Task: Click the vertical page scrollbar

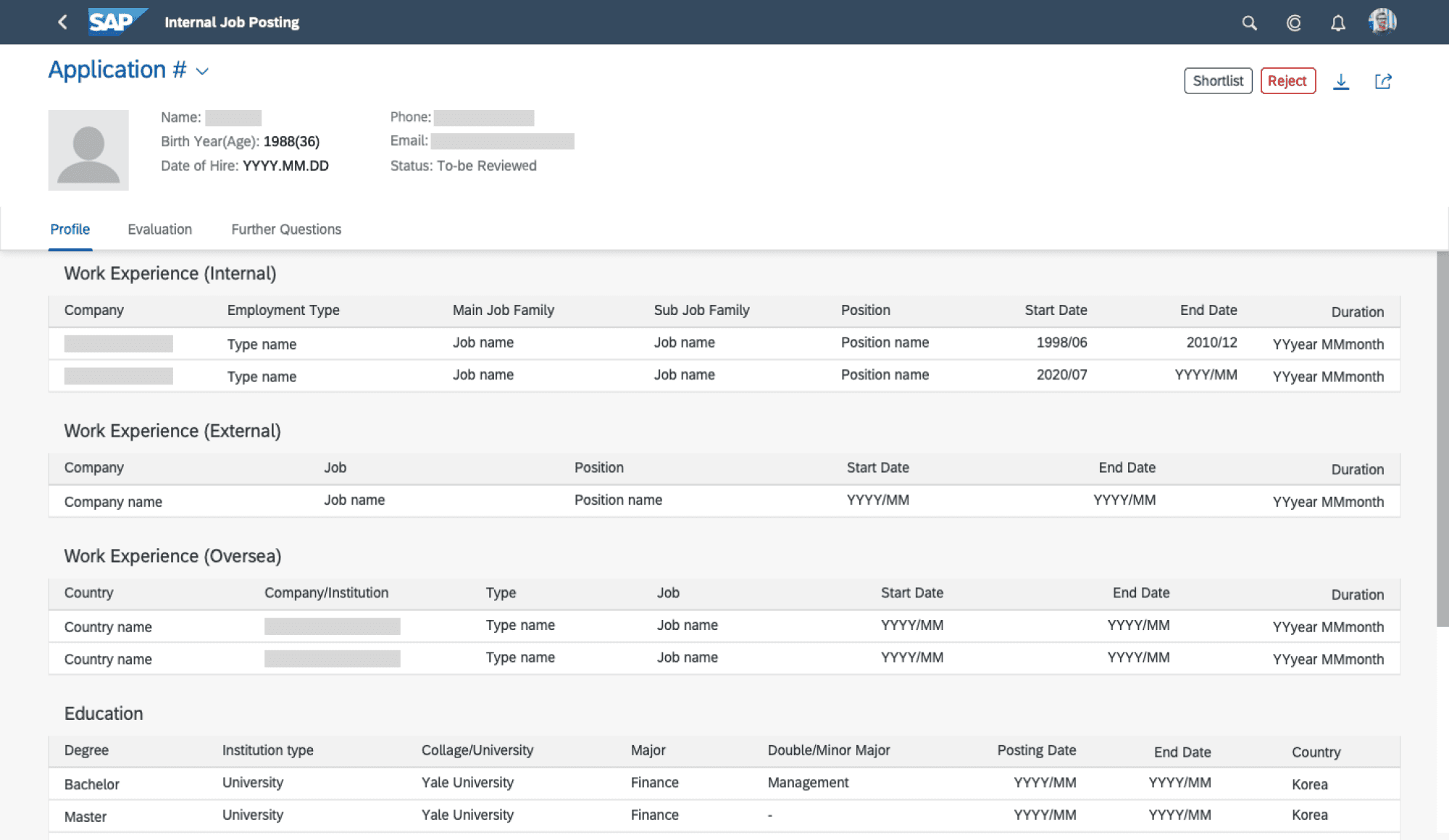Action: point(1442,439)
